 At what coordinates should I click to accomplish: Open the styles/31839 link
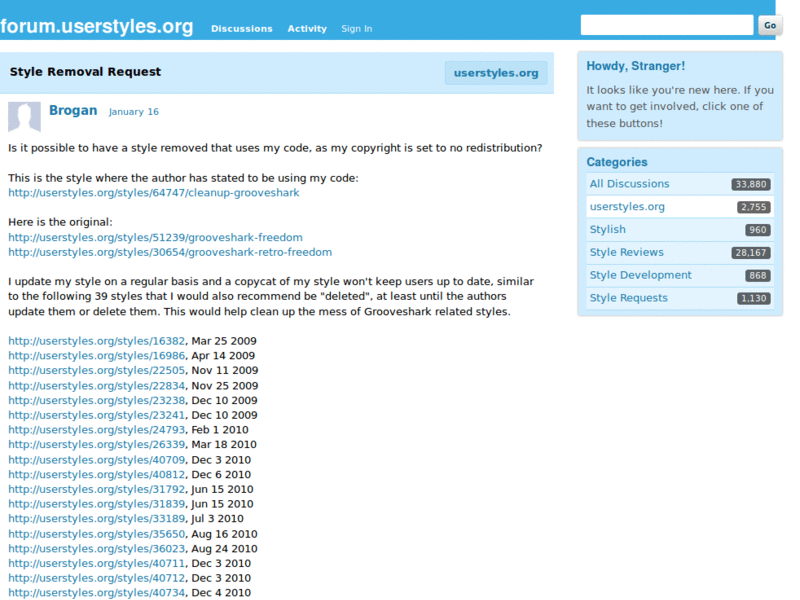96,504
